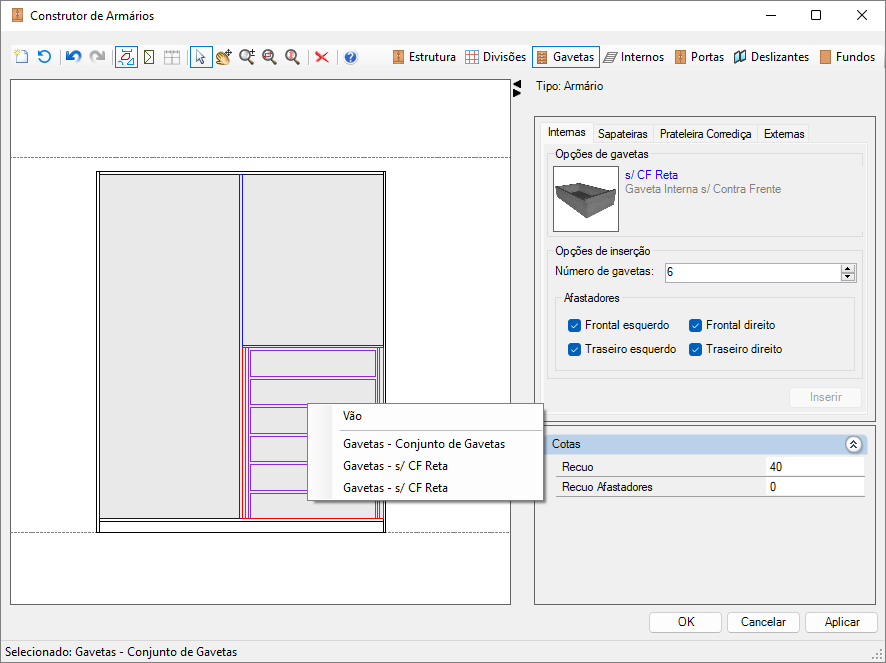
Task: Click the Inserir button
Action: 825,397
